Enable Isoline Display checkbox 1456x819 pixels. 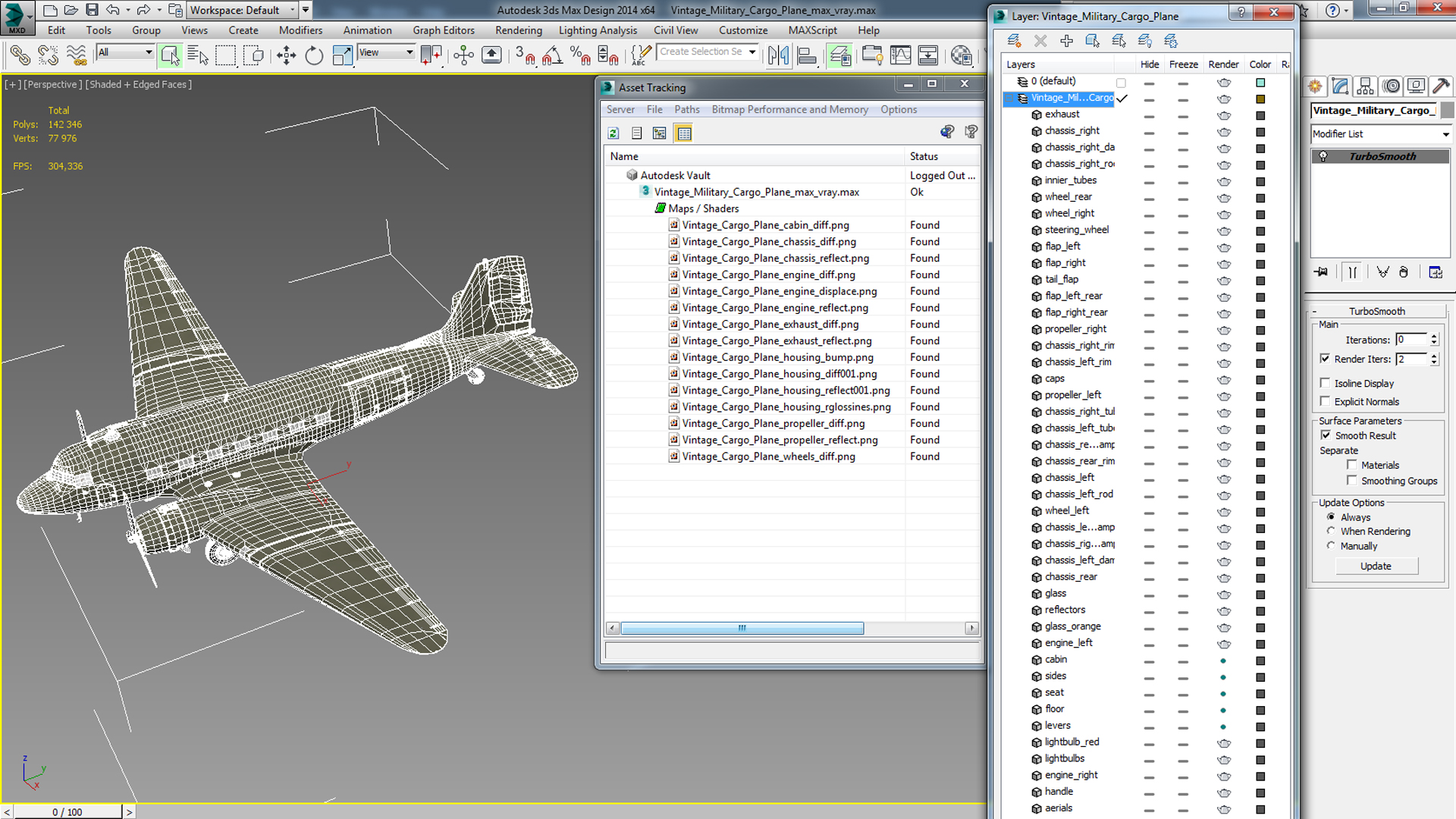point(1325,383)
